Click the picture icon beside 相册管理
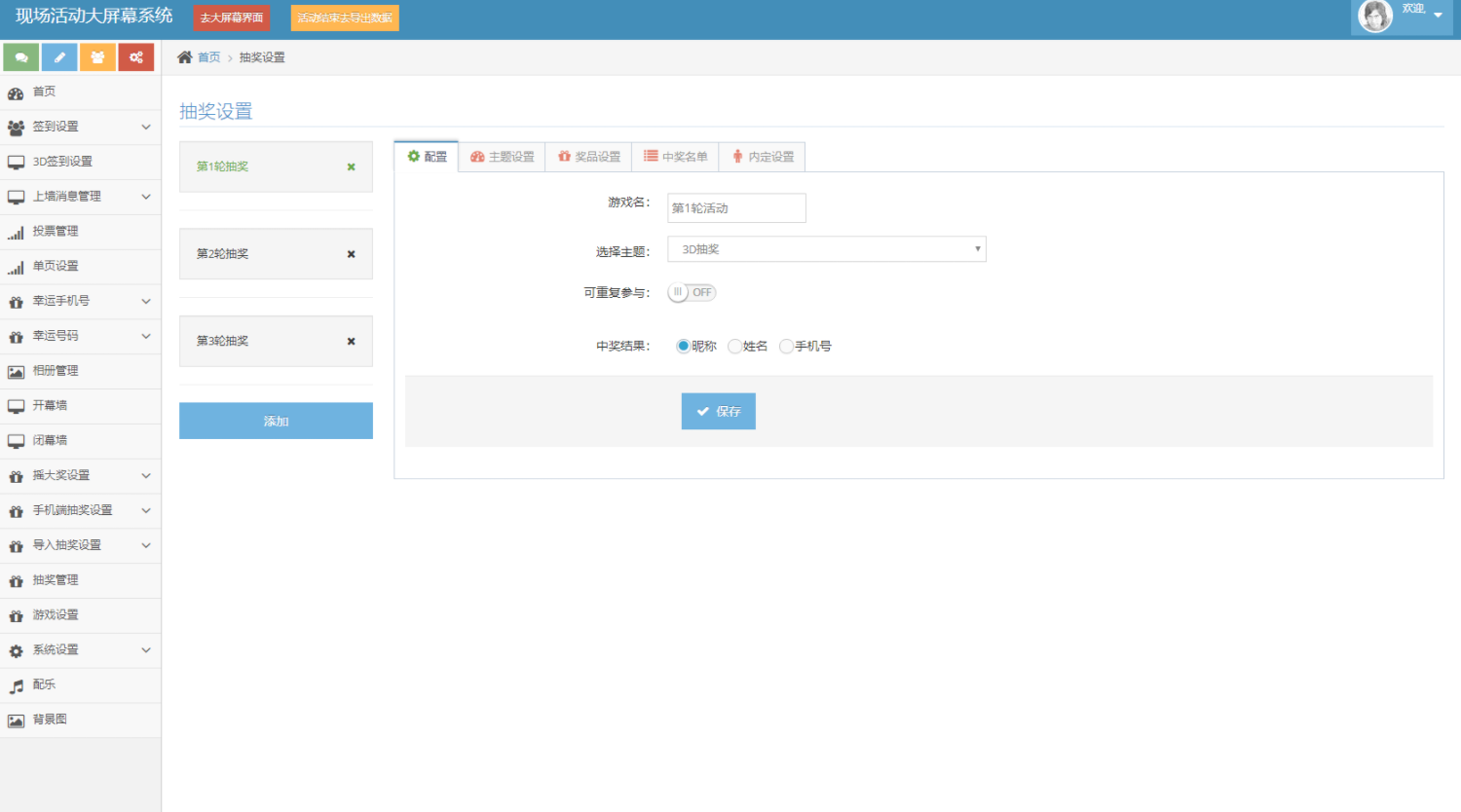This screenshot has width=1461, height=812. pyautogui.click(x=16, y=372)
